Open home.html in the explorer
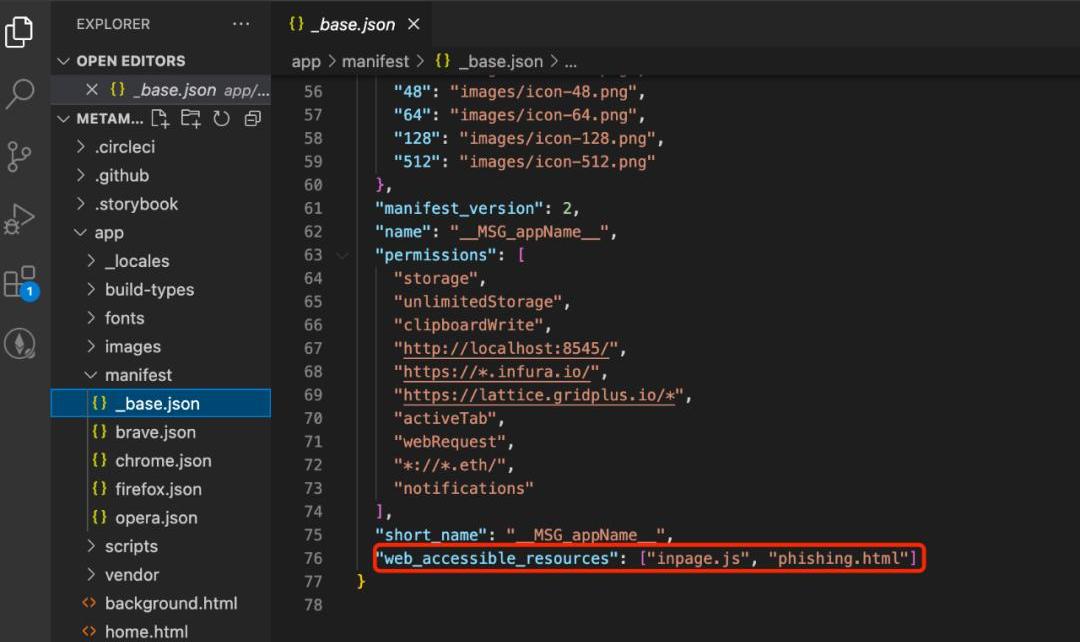The width and height of the screenshot is (1080, 642). [x=160, y=632]
